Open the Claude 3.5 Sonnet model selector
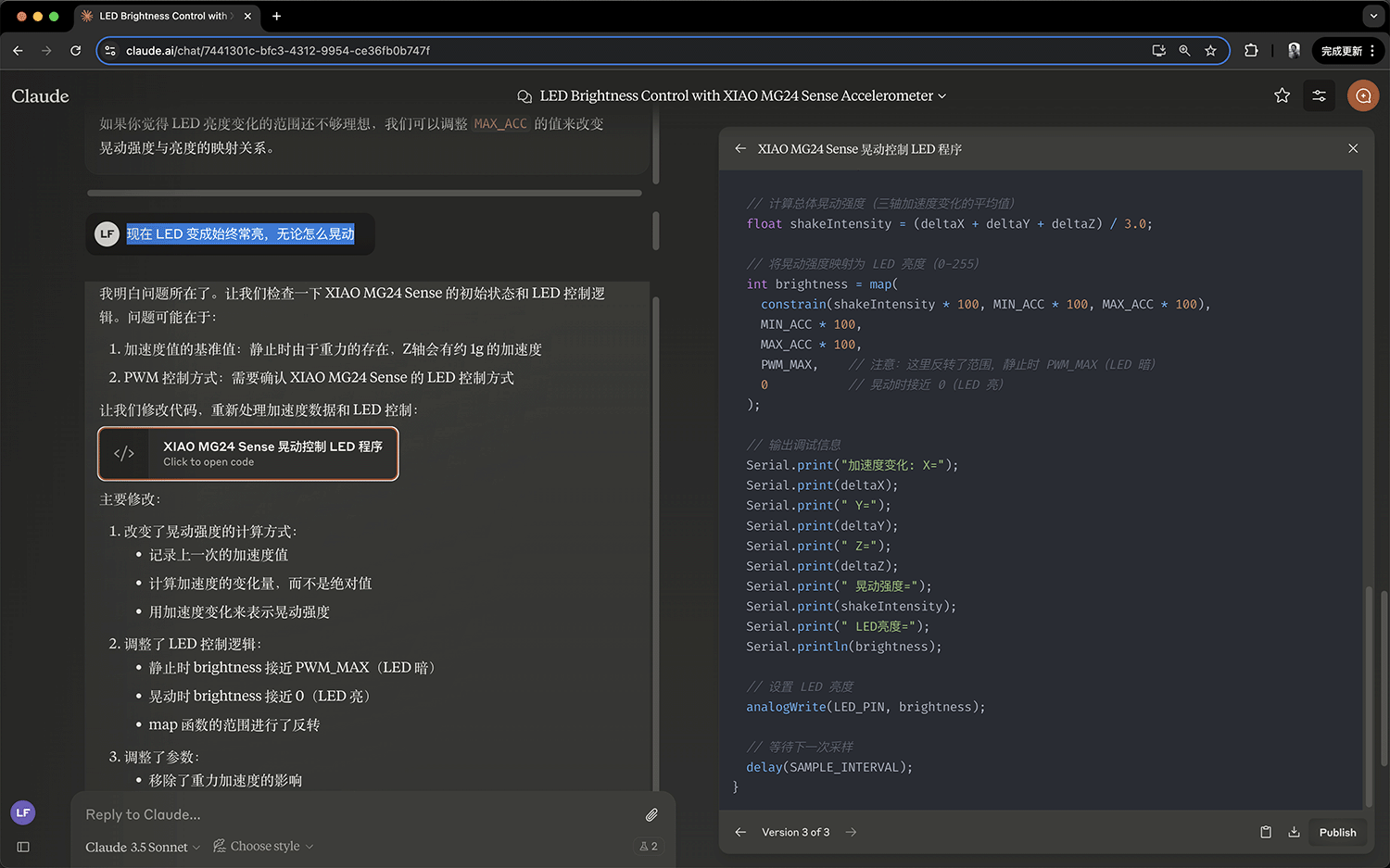 [x=143, y=847]
